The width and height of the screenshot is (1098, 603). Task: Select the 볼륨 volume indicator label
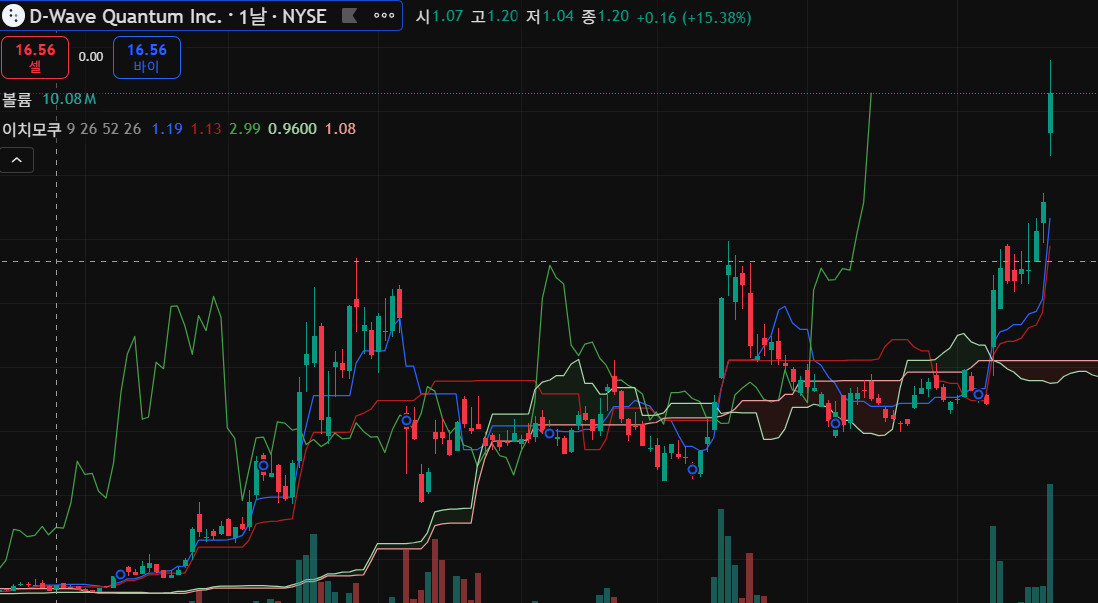[x=17, y=99]
